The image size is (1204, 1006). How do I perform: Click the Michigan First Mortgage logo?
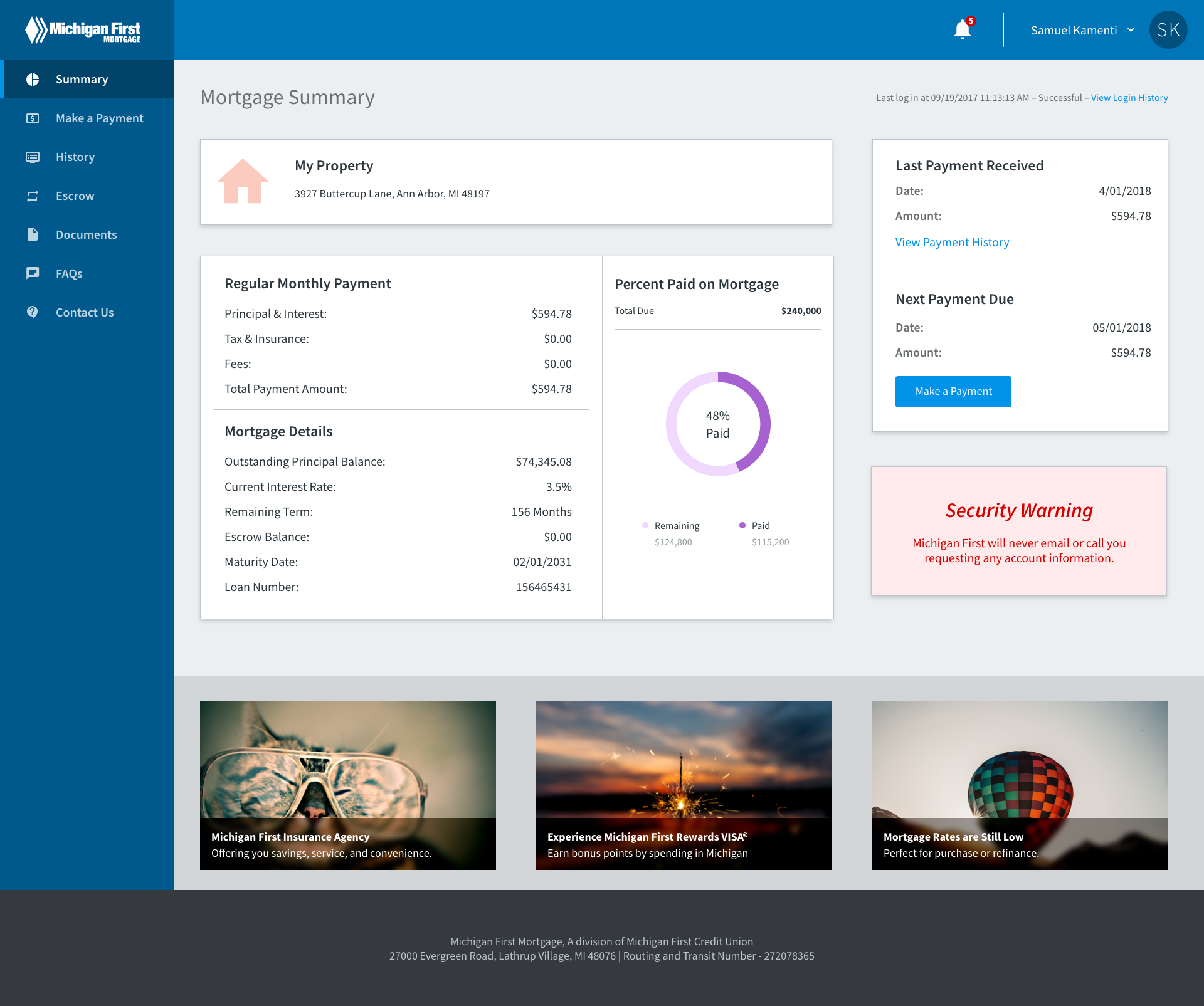pos(83,30)
